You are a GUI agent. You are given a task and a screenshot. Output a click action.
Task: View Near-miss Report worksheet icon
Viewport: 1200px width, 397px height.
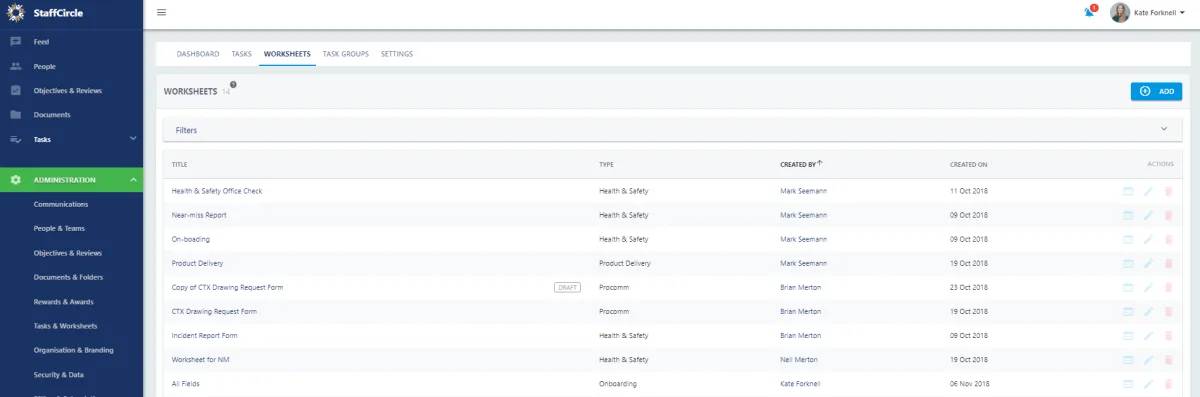pyautogui.click(x=1128, y=215)
